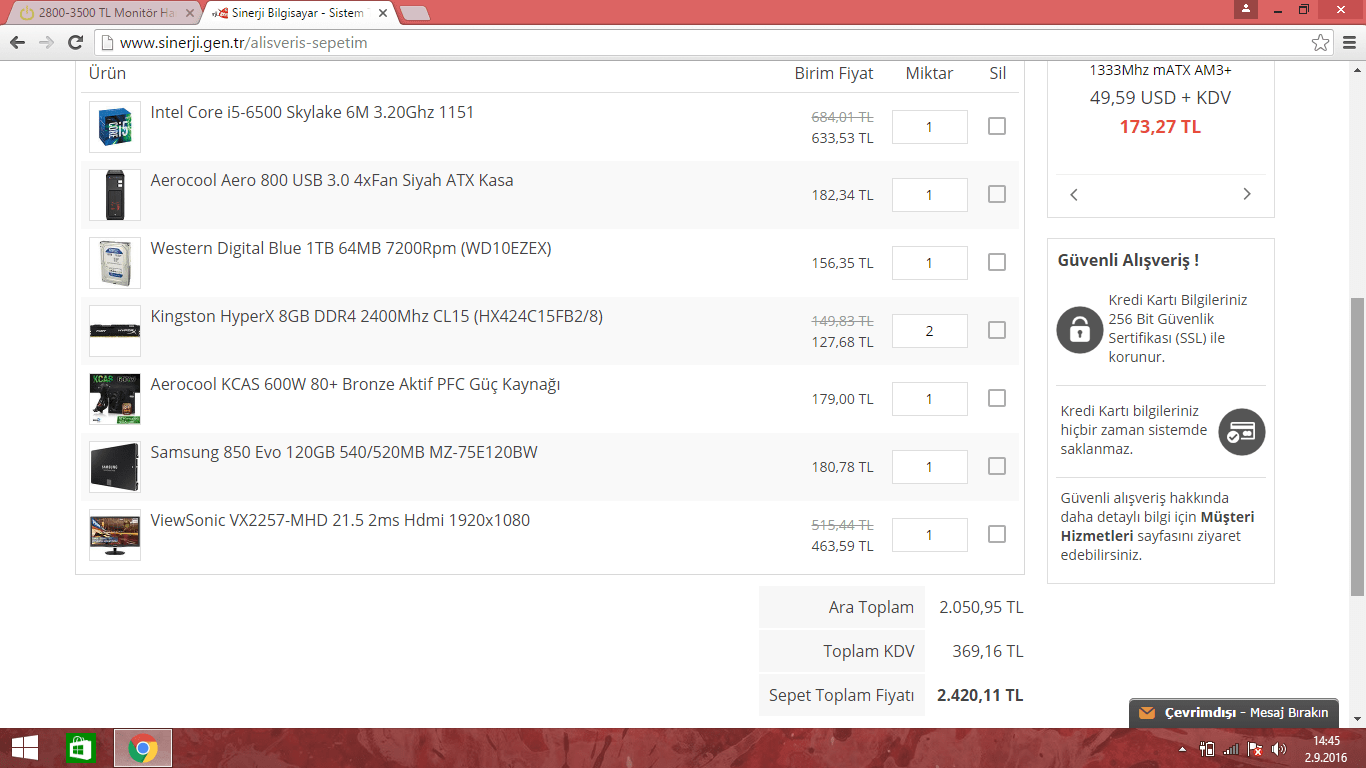Click the Toplam KDV amount 369,16 TL
The height and width of the screenshot is (768, 1366).
click(x=988, y=651)
